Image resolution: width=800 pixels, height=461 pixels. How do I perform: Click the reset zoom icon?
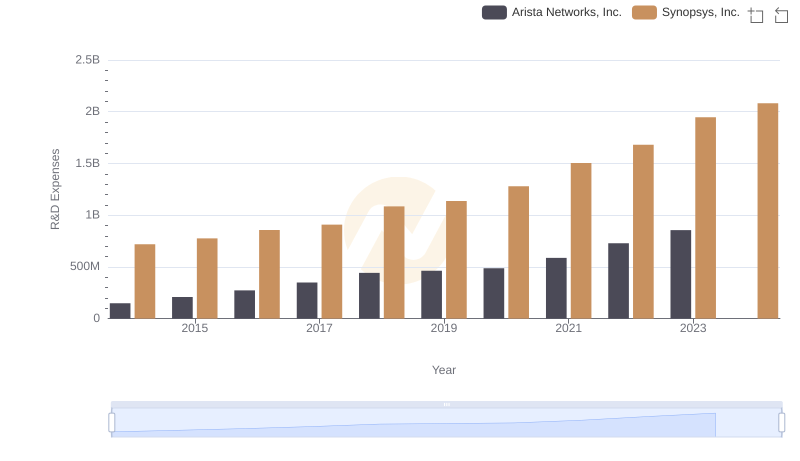781,15
